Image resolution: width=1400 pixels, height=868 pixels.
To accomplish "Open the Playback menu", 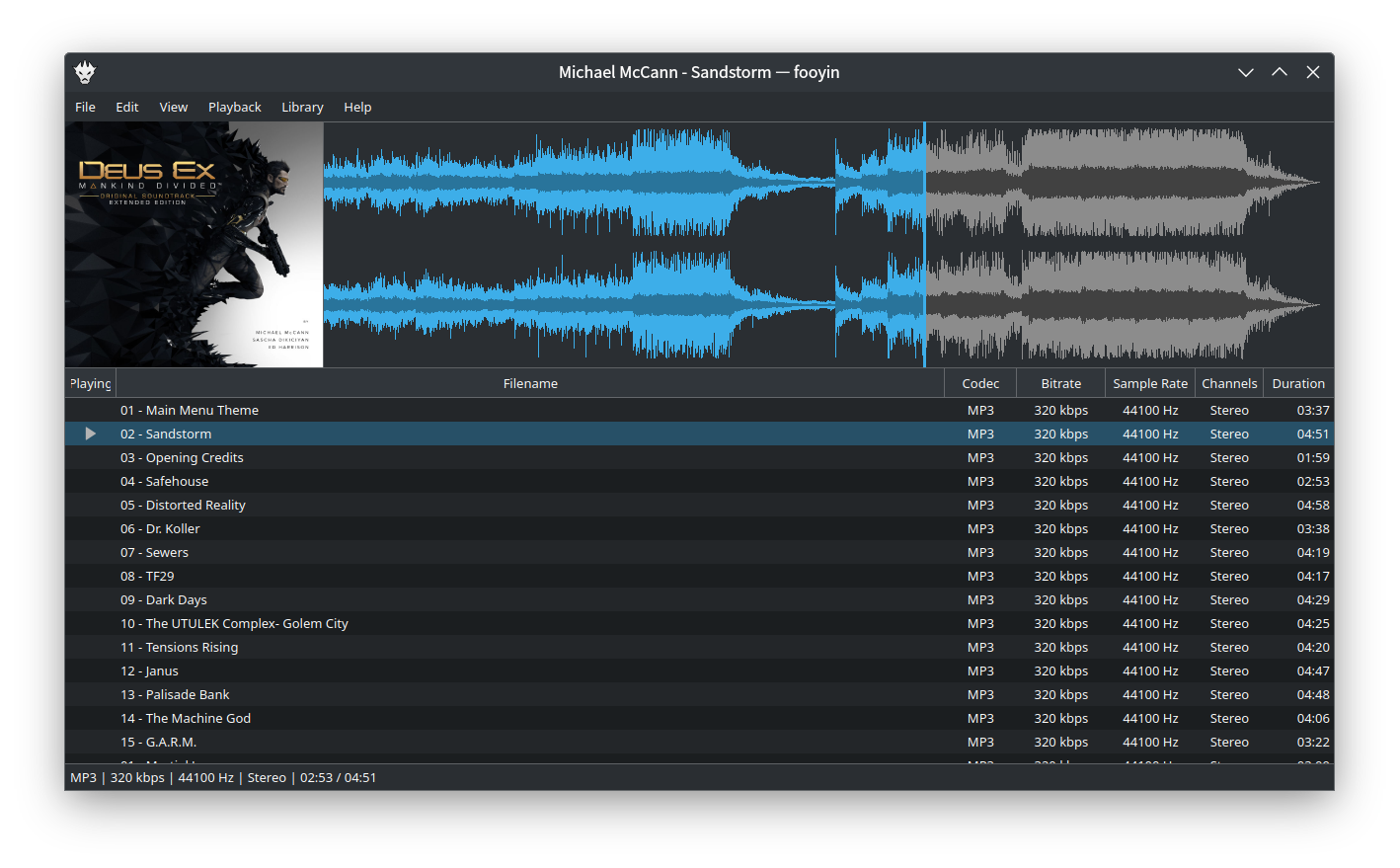I will [x=234, y=107].
